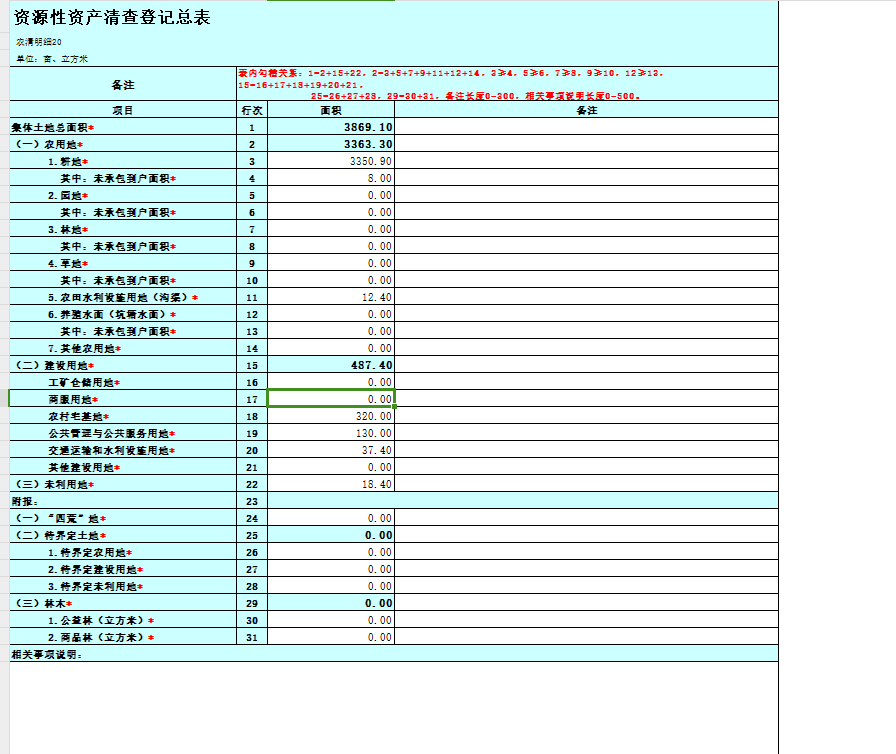Select the empty 备注 cell in 集体土地总面积 row
This screenshot has width=896, height=754.
[586, 127]
